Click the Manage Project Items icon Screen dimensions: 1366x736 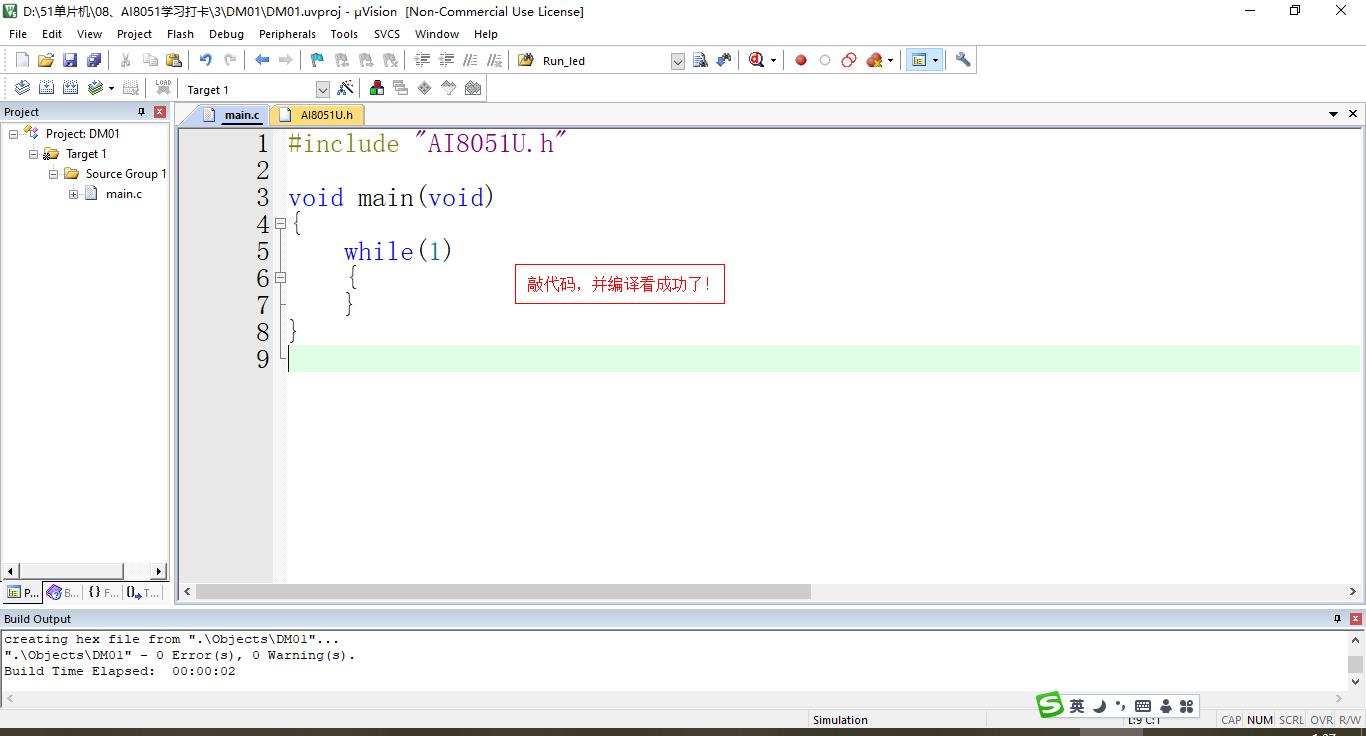[377, 88]
